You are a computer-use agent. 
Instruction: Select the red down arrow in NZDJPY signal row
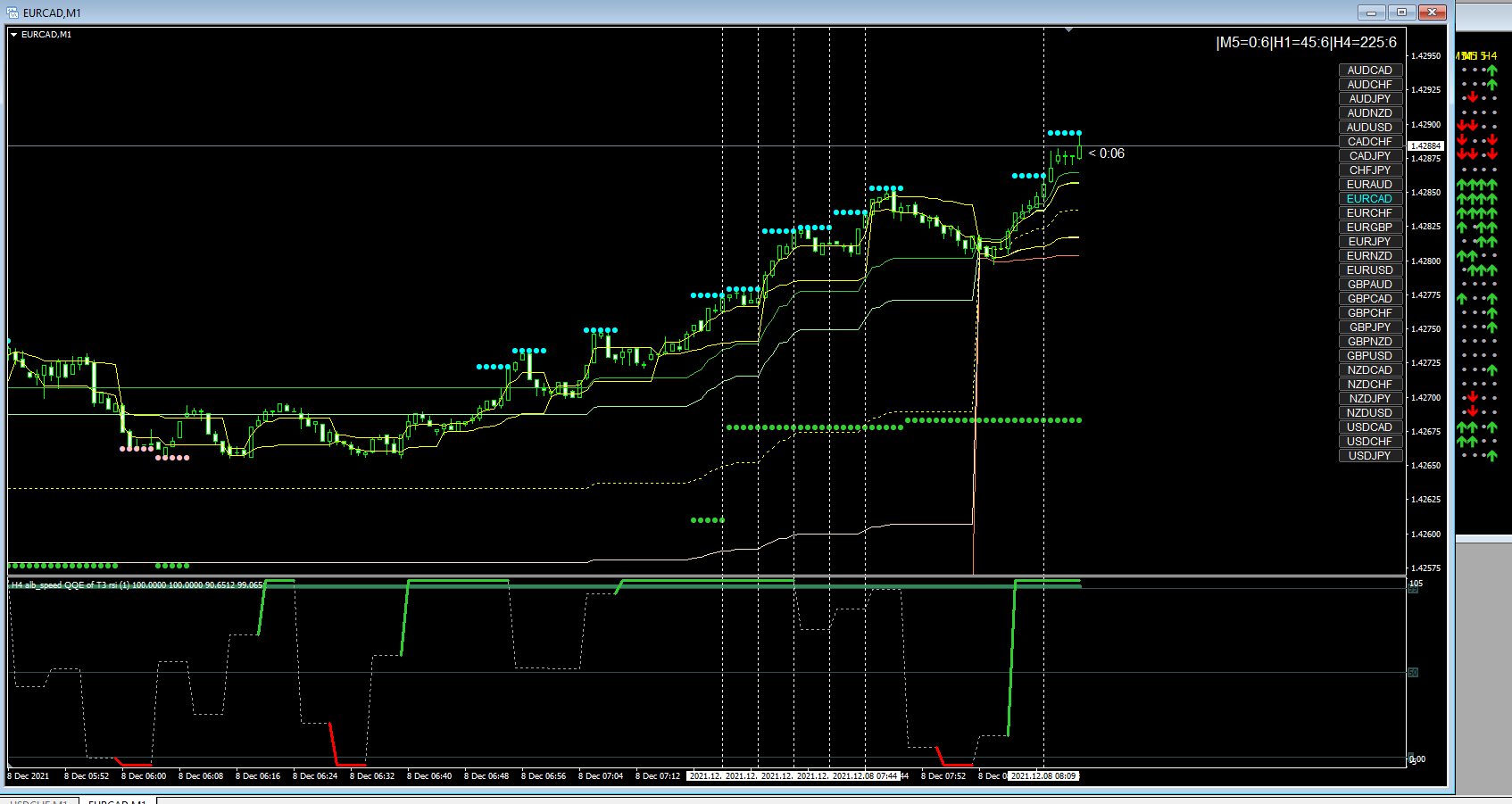pyautogui.click(x=1473, y=398)
